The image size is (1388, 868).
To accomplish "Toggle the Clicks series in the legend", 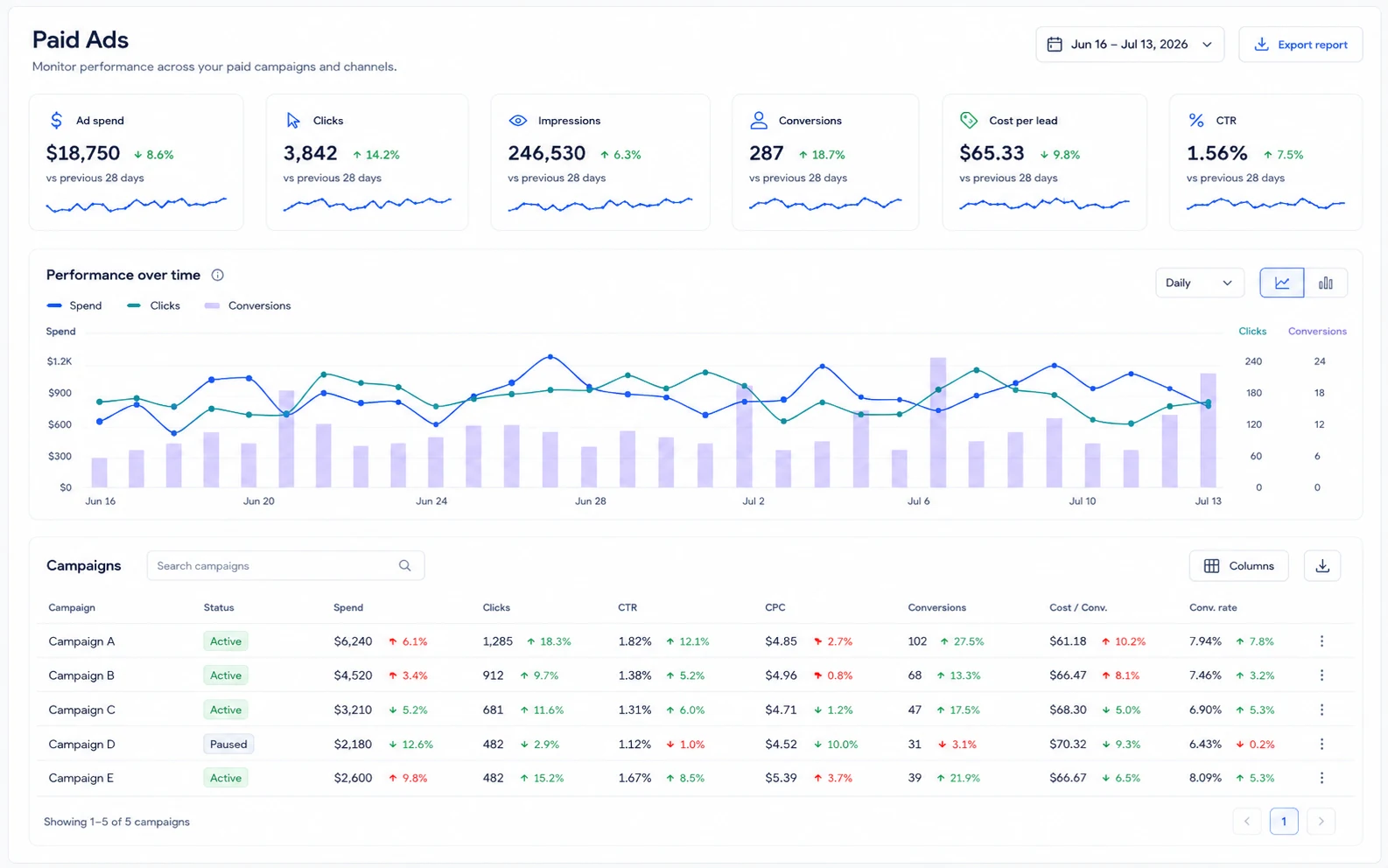I will [153, 305].
